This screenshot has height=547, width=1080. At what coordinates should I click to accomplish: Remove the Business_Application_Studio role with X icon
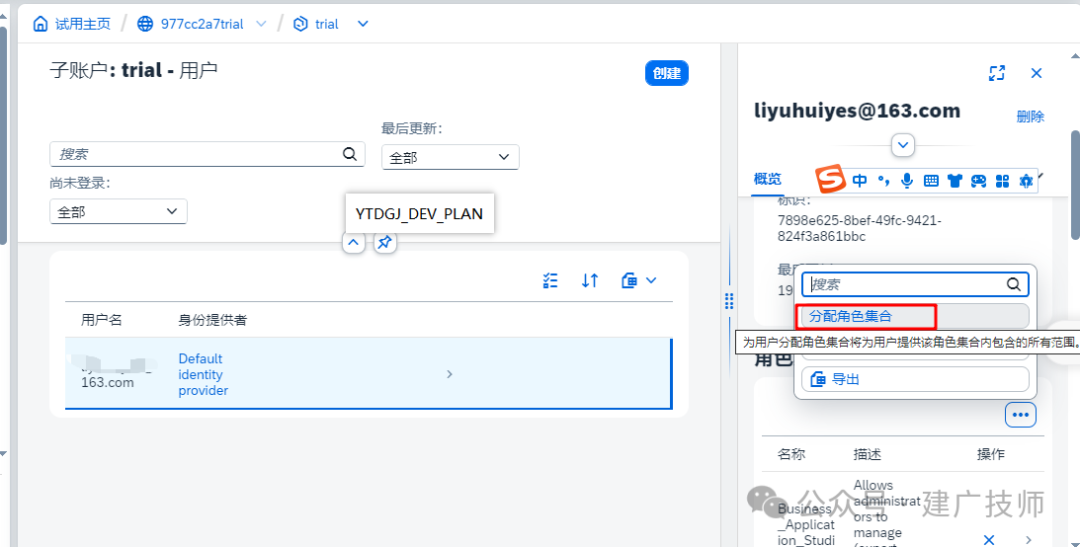(989, 539)
